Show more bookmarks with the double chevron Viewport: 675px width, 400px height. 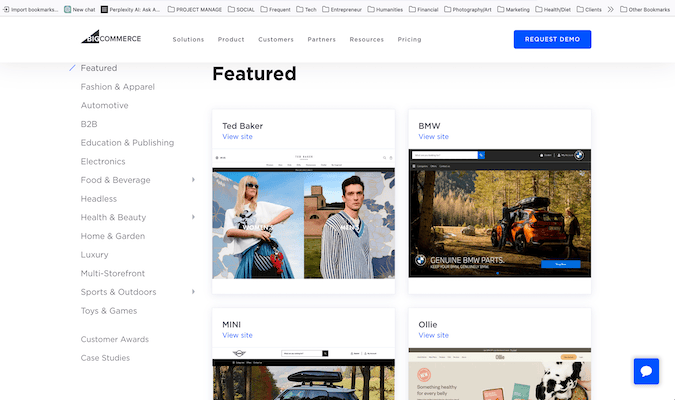(x=610, y=9)
